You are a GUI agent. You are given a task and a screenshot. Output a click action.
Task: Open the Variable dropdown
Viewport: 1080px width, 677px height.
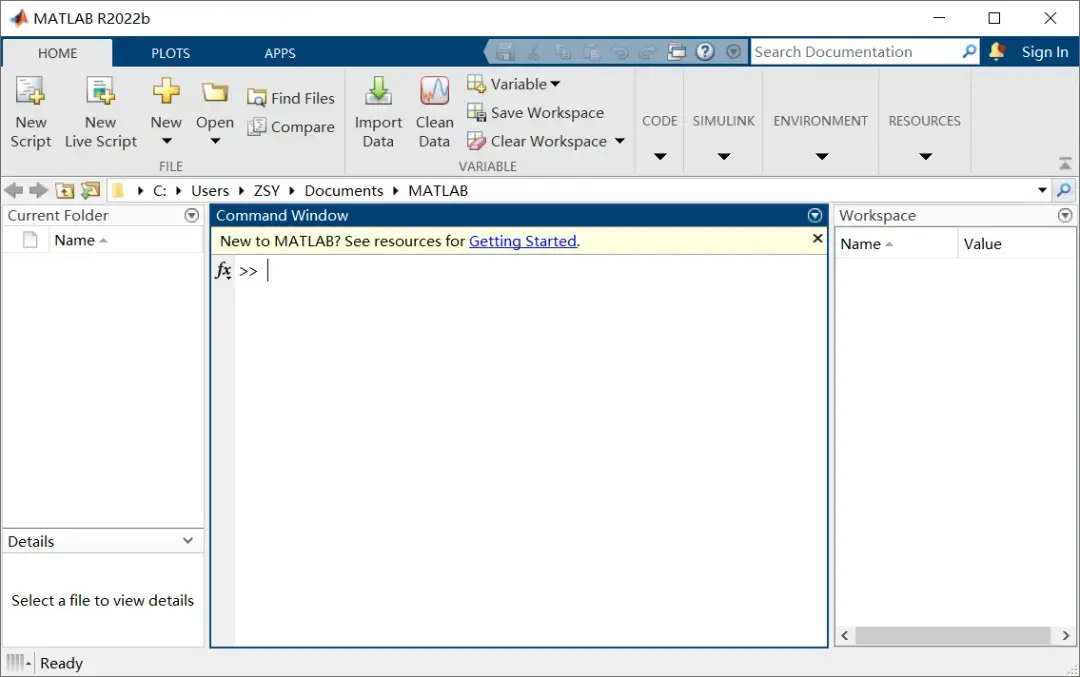[513, 84]
